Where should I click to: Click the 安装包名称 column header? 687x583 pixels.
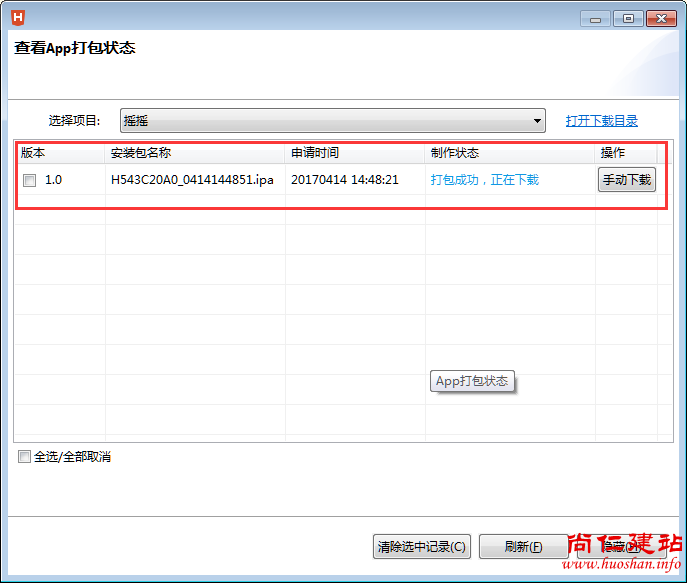[x=141, y=153]
